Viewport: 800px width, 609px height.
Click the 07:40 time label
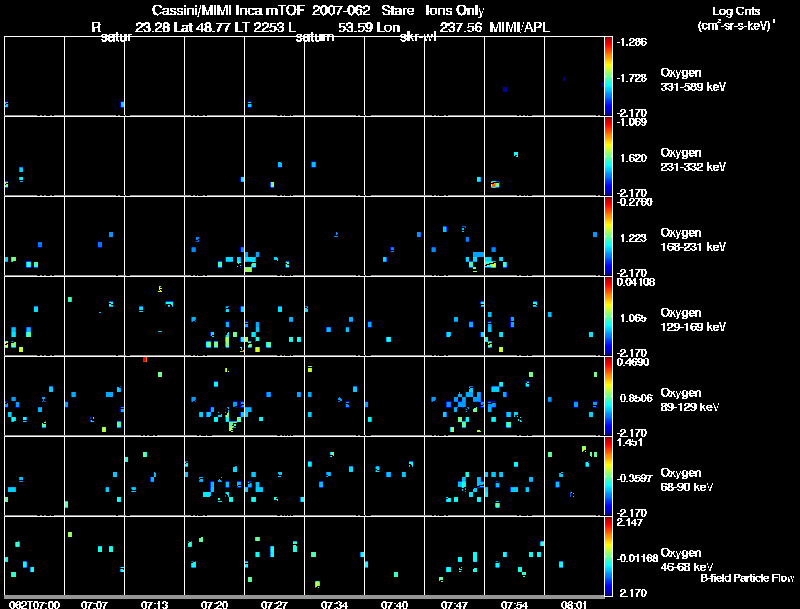[x=394, y=604]
